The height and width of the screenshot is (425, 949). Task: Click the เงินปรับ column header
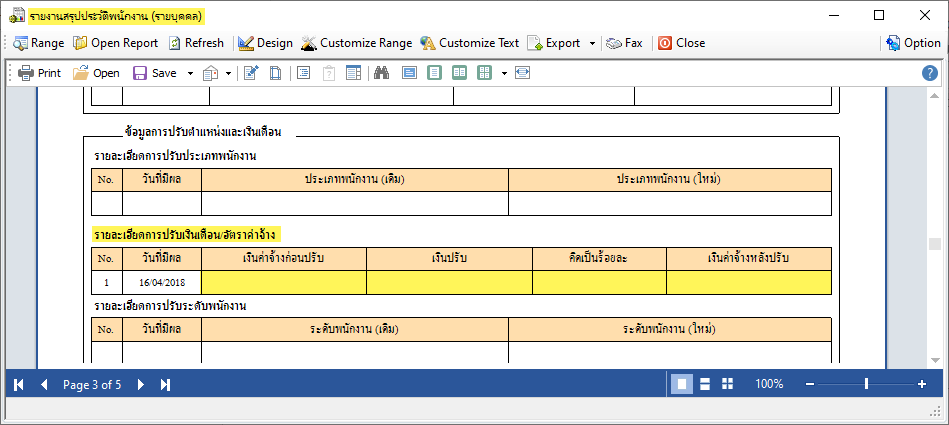tap(449, 259)
